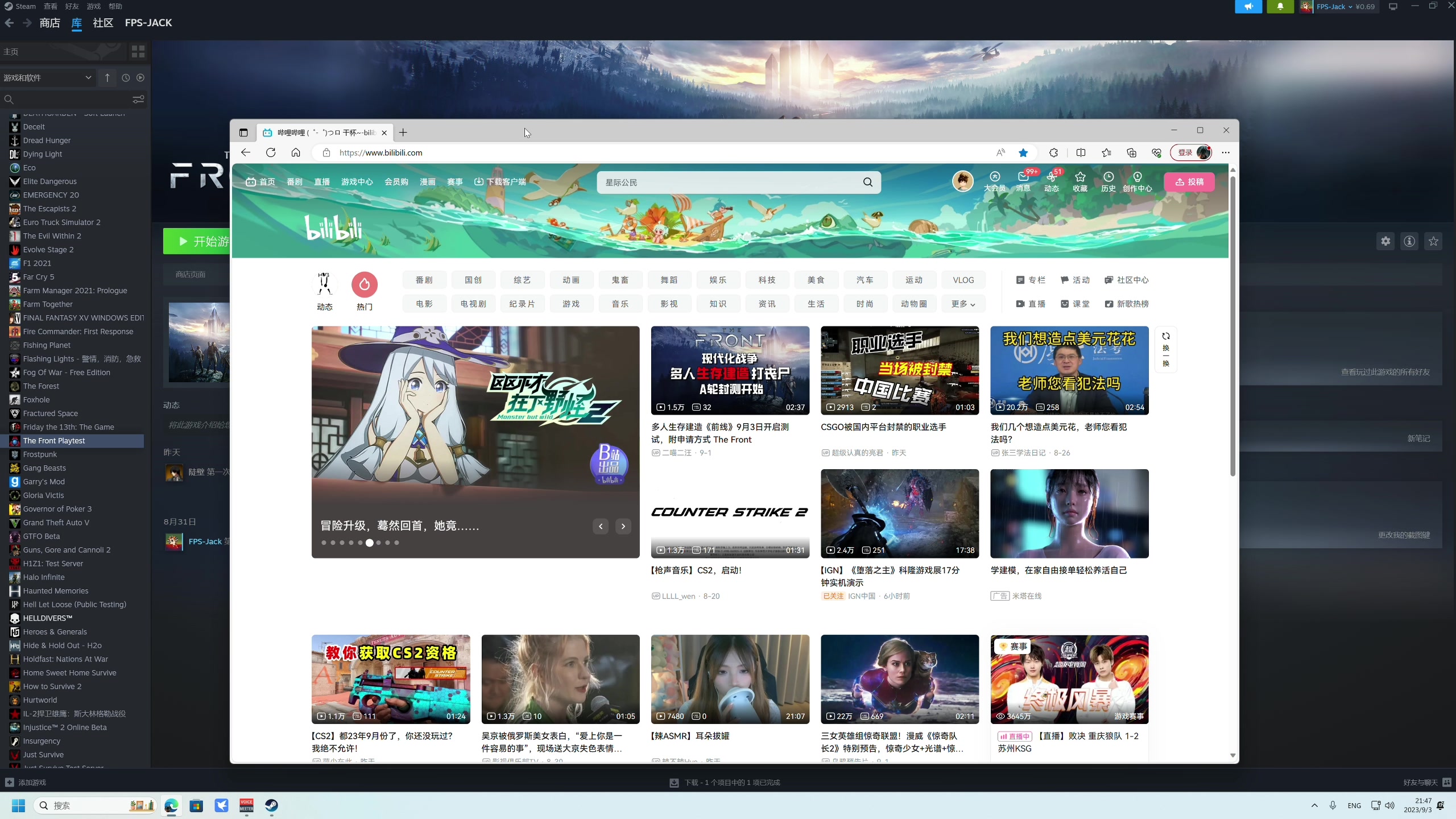1456x819 pixels.
Task: Click the pink 投稿 upload button
Action: tap(1189, 182)
